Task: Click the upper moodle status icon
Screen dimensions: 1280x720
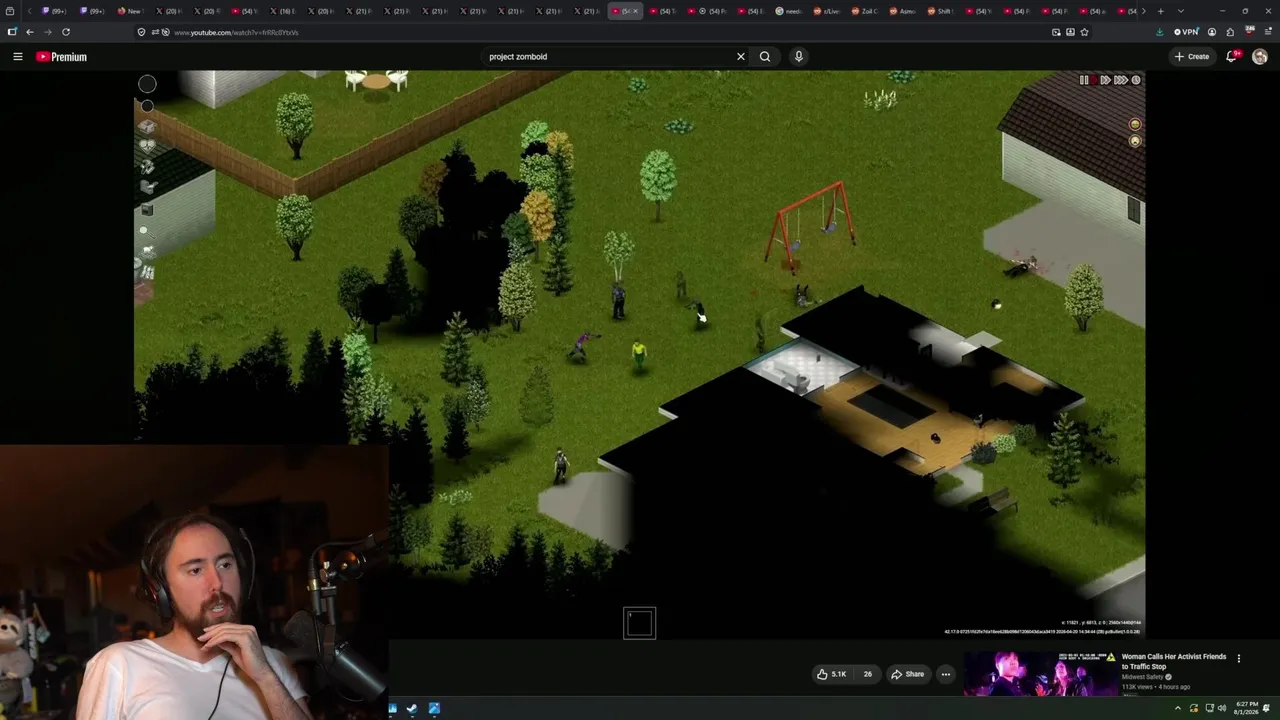Action: [x=1135, y=124]
